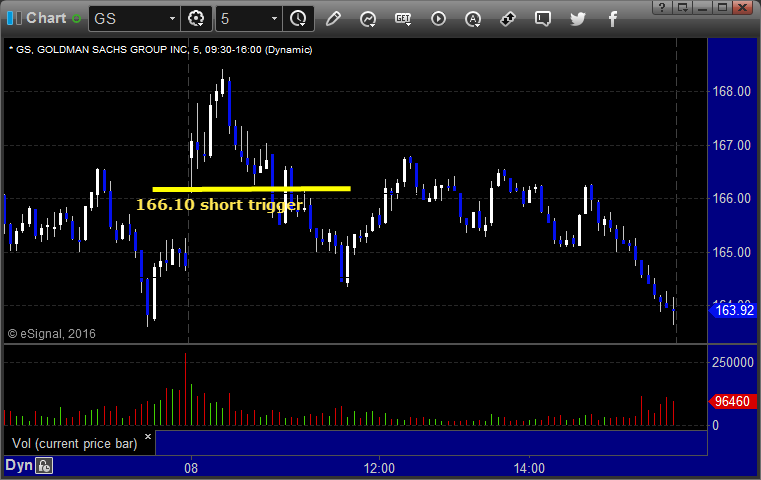Click the 168.00 price axis label

click(731, 91)
